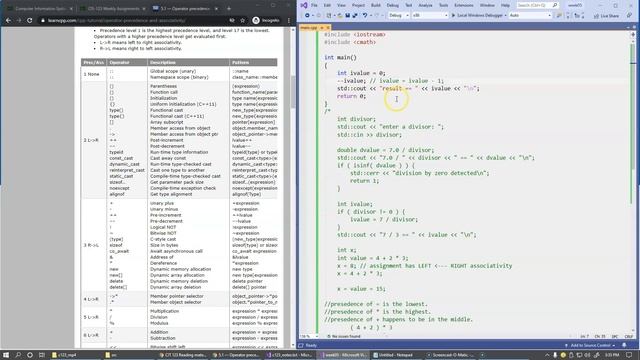The height and width of the screenshot is (360, 640).
Task: Click the No issues found indicator
Action: 344,336
